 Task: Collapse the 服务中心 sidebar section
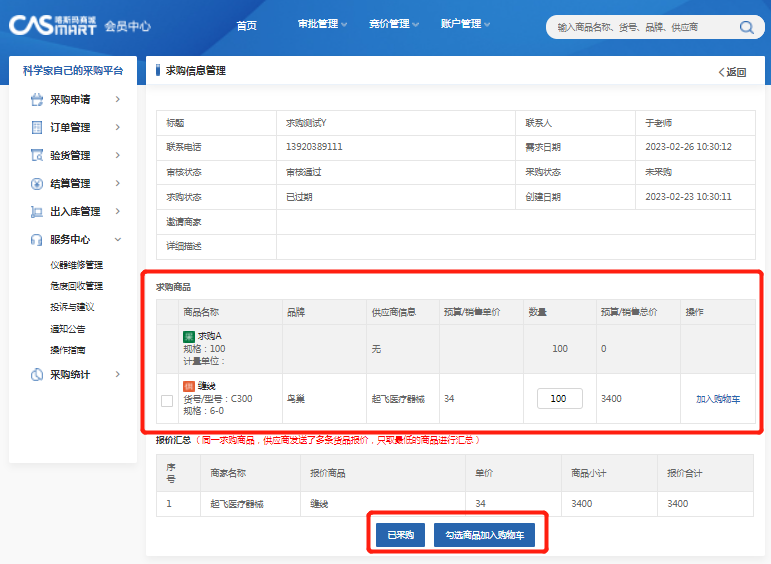118,240
